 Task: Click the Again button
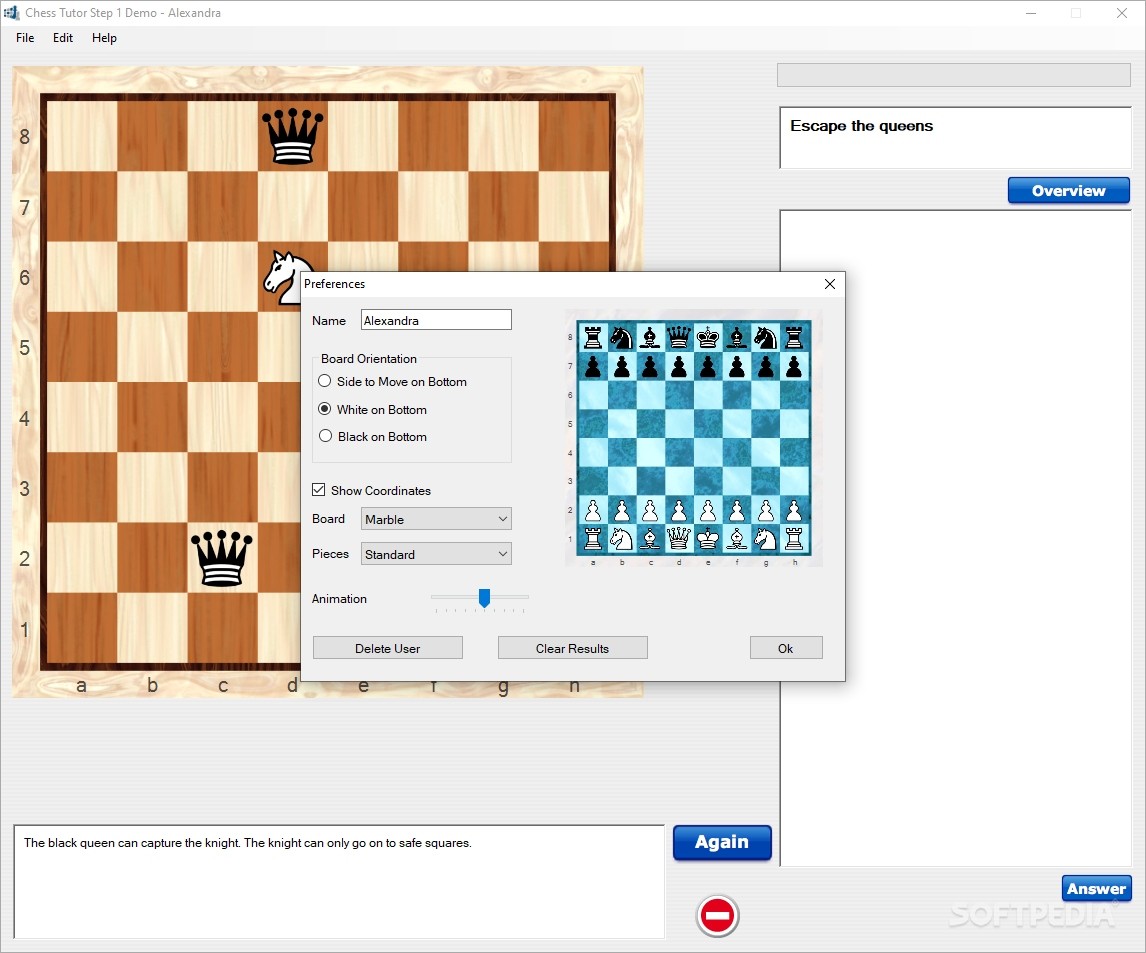click(x=722, y=842)
